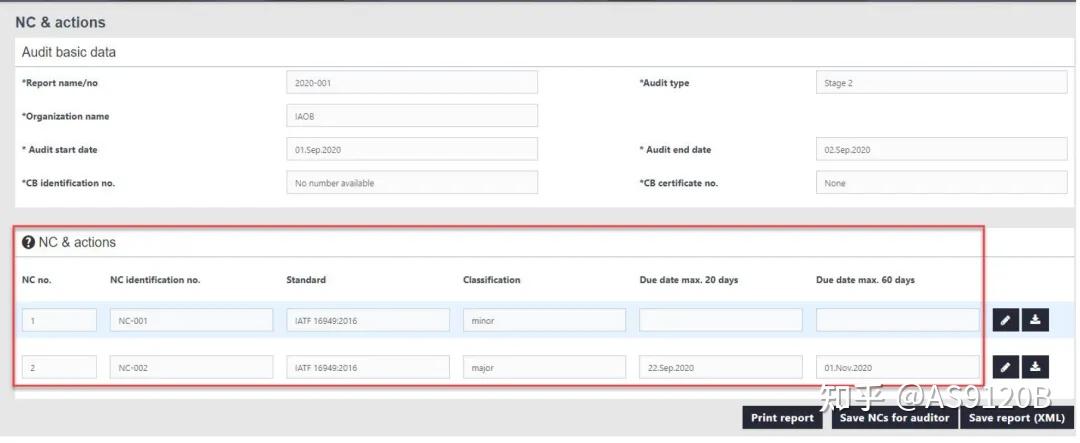This screenshot has height=443, width=1080.
Task: Open the help icon beside NC & actions
Action: [29, 243]
